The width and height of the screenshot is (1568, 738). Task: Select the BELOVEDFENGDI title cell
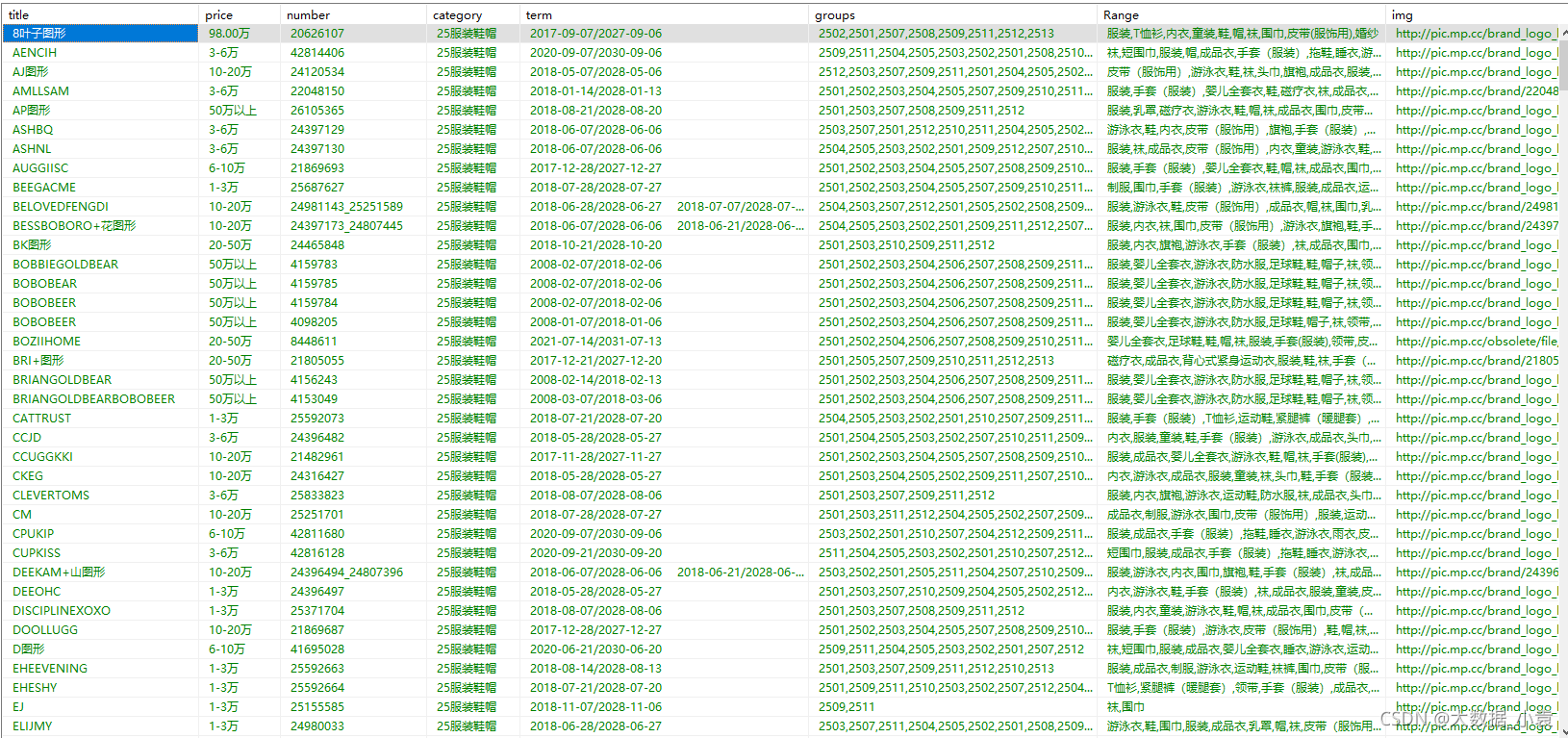(x=100, y=207)
